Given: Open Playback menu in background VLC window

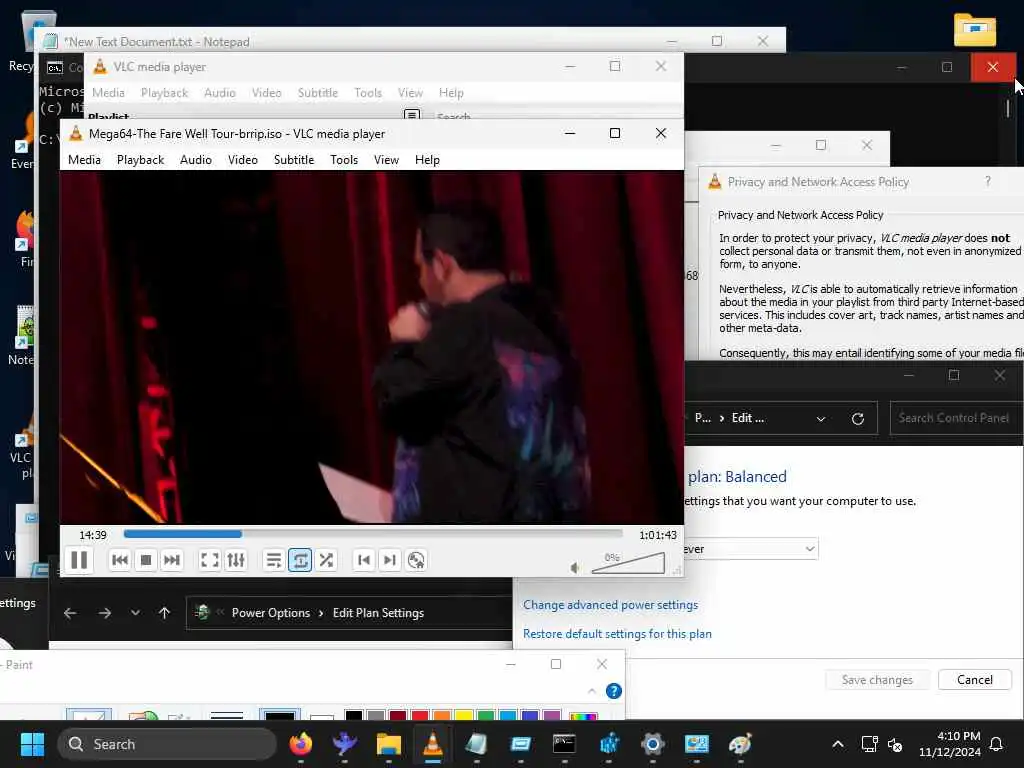Looking at the screenshot, I should click(165, 93).
